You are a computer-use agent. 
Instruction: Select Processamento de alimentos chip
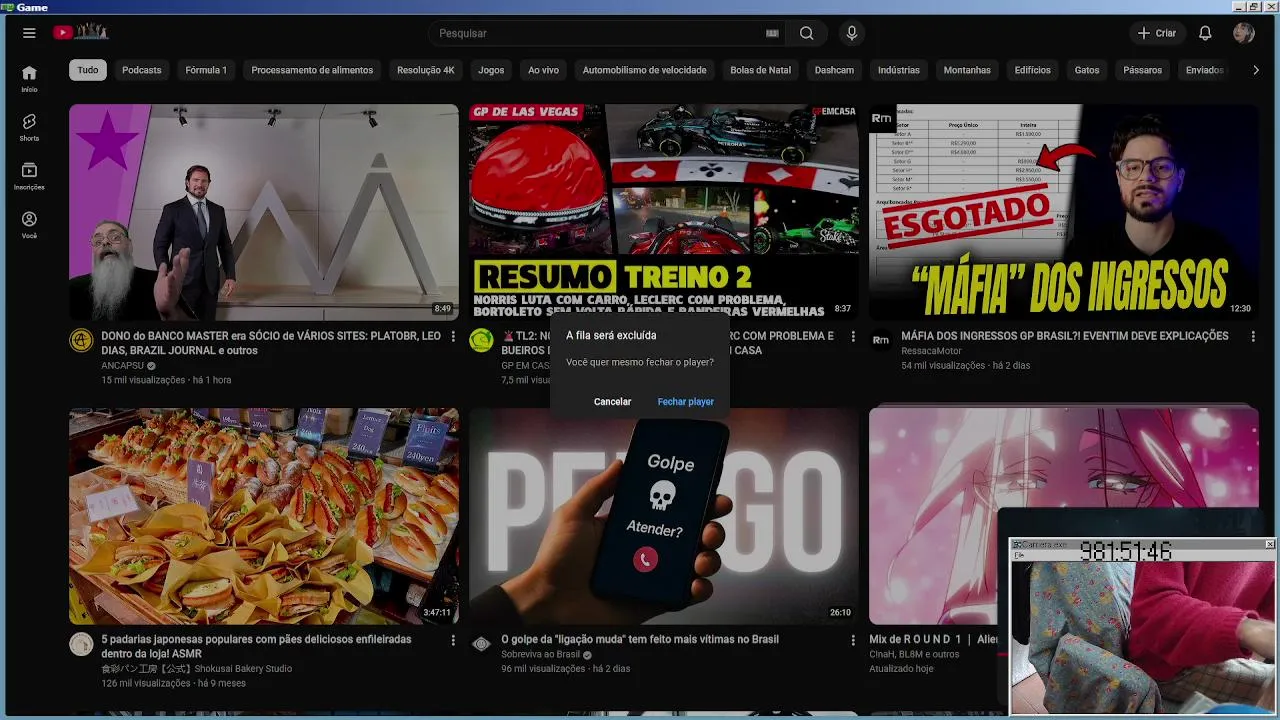coord(312,70)
